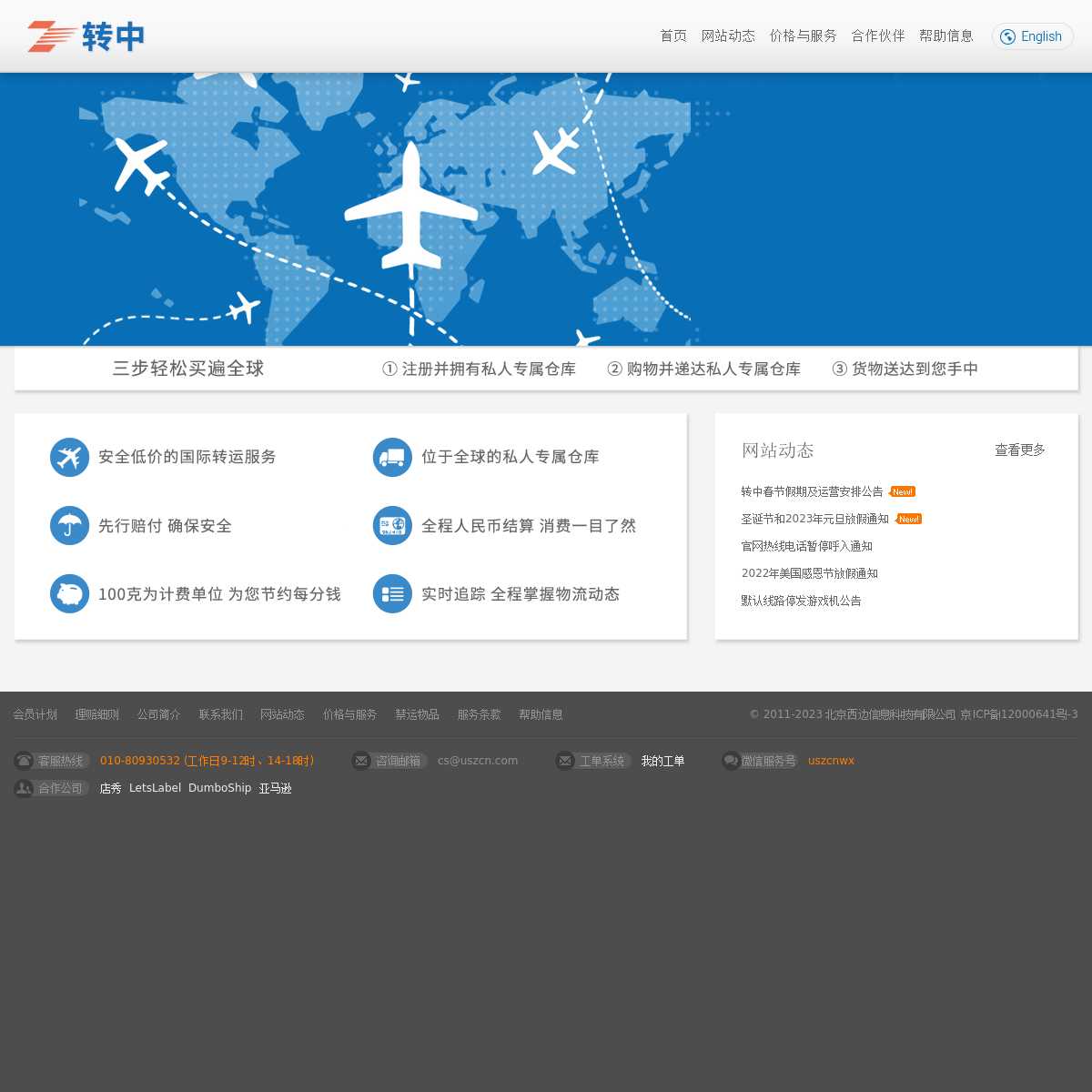Click the New badge on 转中春节假期 notice
The image size is (1092, 1092).
[902, 491]
